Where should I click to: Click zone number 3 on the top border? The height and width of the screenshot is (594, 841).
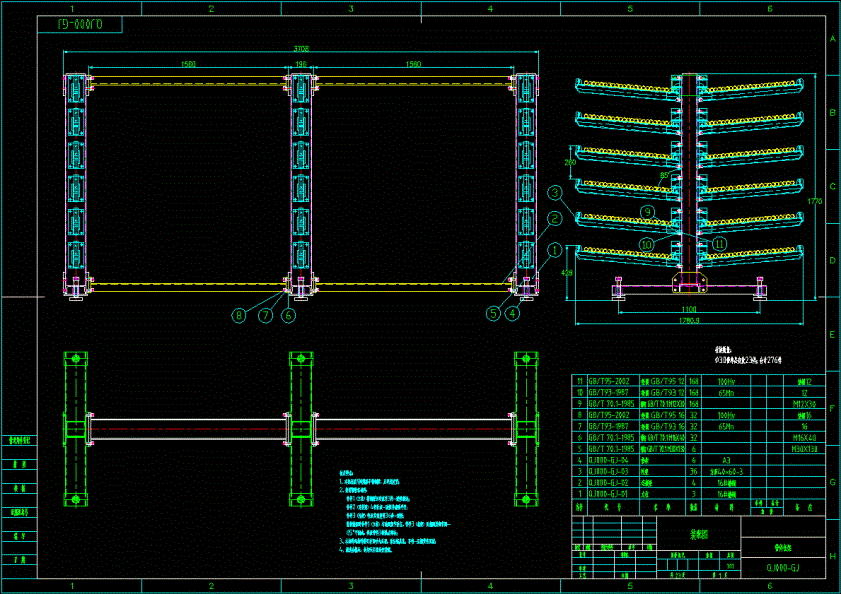351,9
